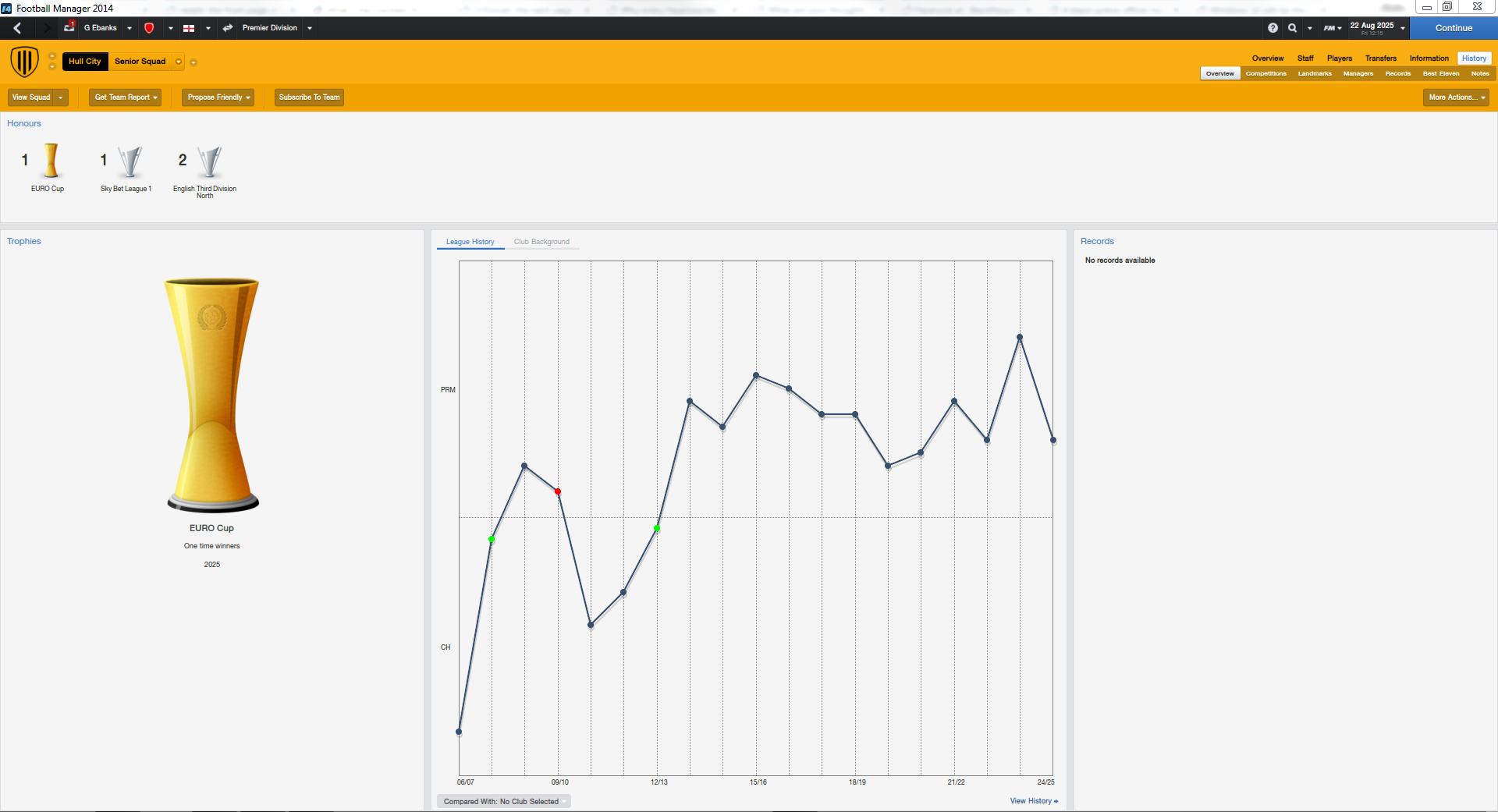
Task: Open Compared With club selector
Action: coord(503,801)
